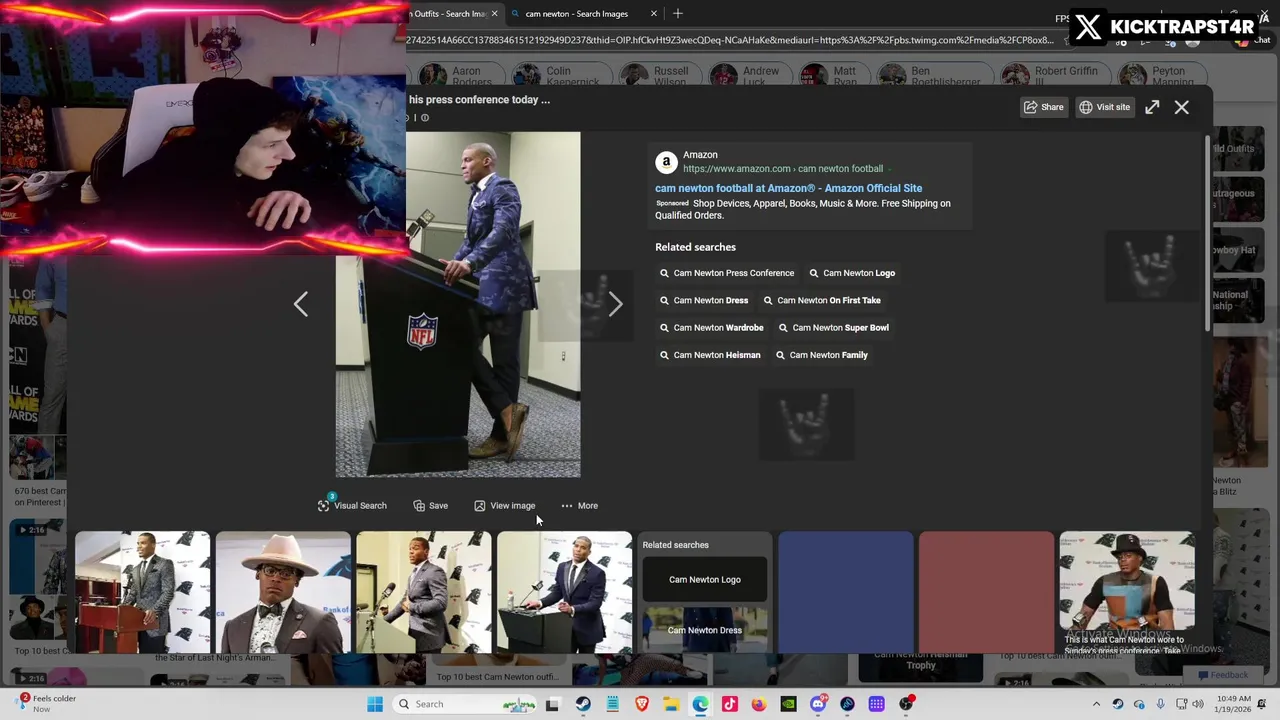Viewport: 1280px width, 720px height.
Task: Open the NVIDIA app from the taskbar
Action: point(788,704)
